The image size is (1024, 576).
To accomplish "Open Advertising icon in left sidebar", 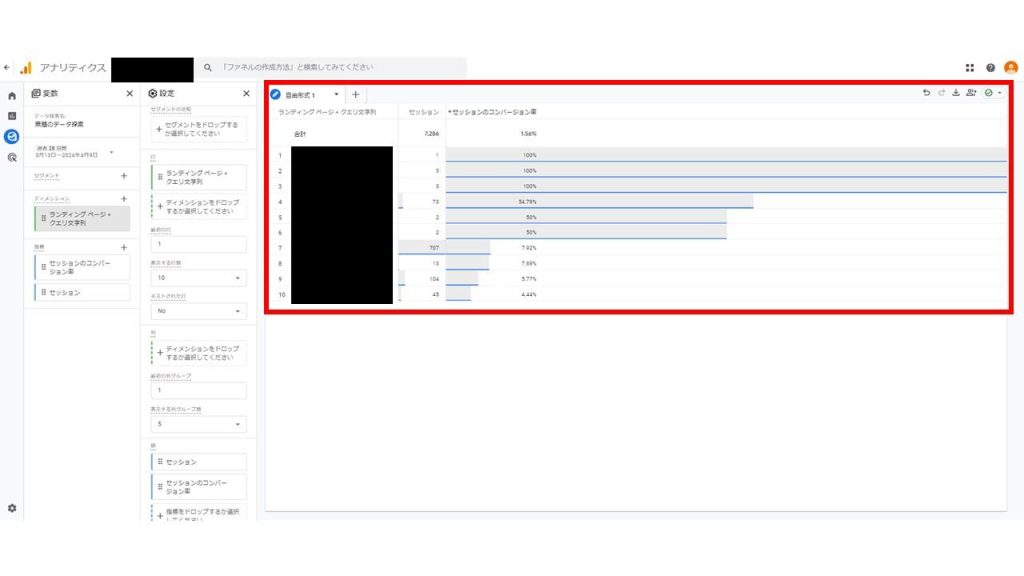I will point(12,157).
